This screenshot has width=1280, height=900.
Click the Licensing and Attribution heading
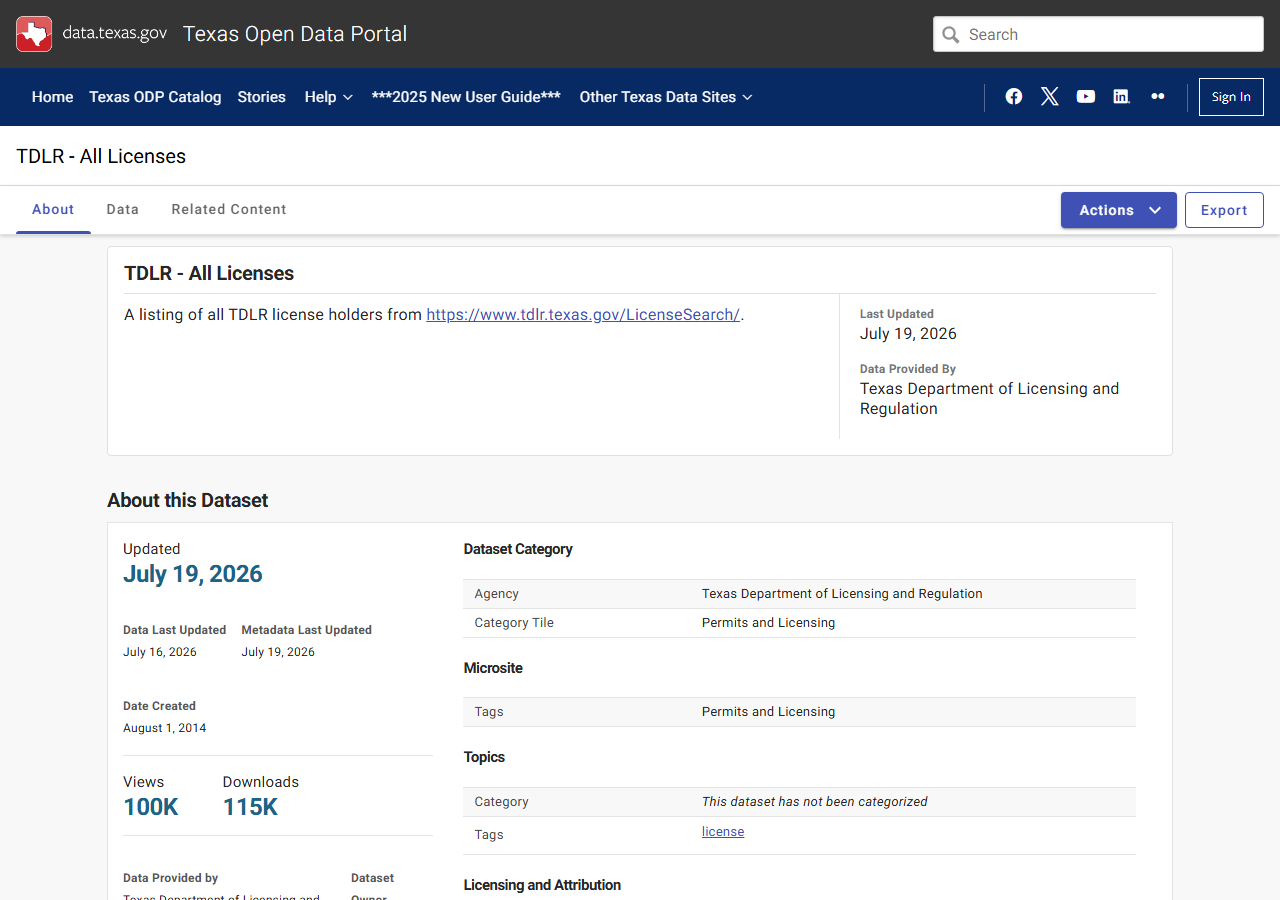pos(542,885)
